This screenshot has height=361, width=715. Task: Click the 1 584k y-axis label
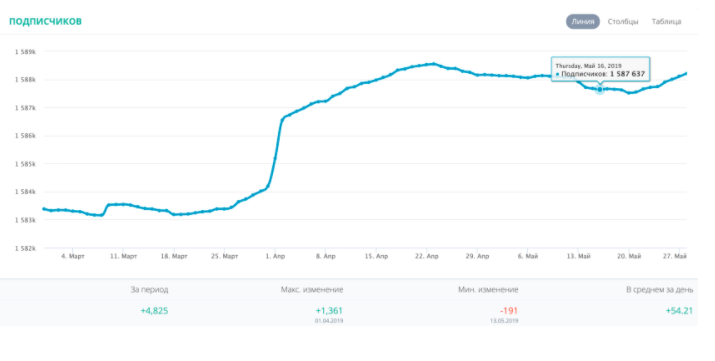point(25,192)
